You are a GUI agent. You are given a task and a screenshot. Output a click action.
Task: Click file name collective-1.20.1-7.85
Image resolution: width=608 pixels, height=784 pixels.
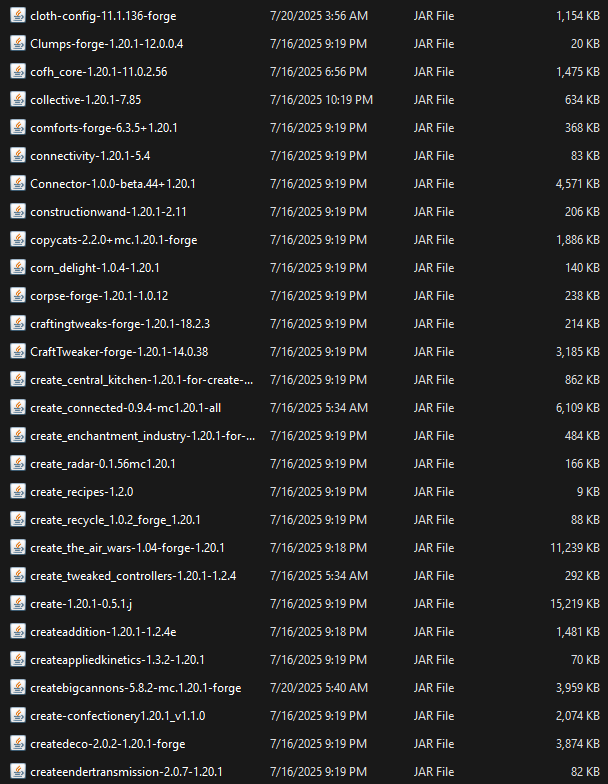tap(86, 100)
